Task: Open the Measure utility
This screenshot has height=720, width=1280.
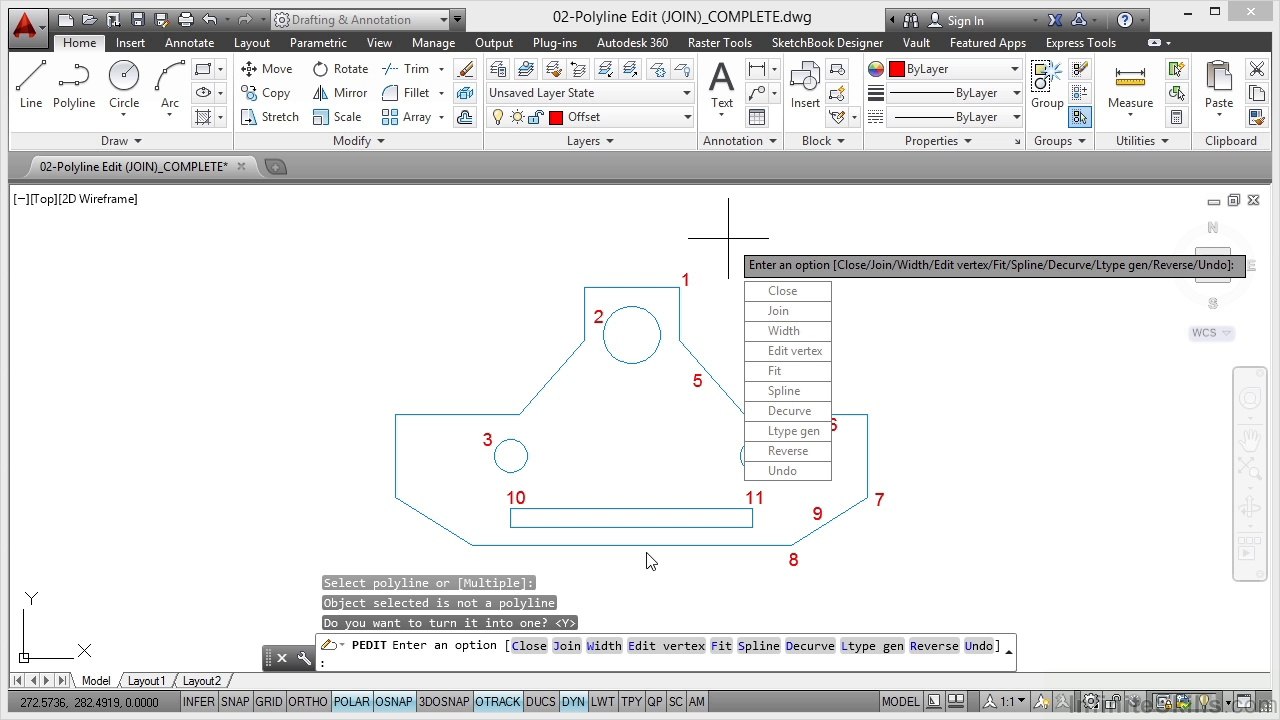Action: [1130, 85]
